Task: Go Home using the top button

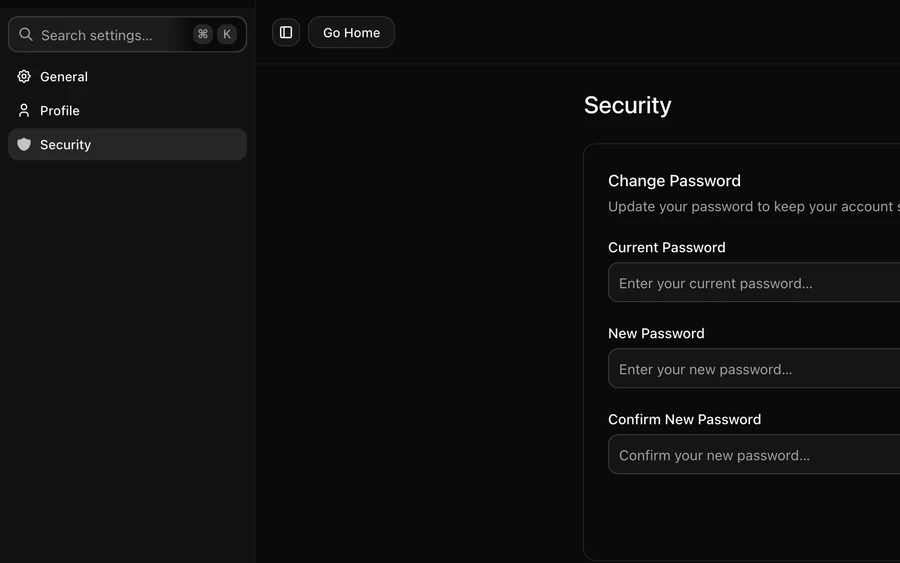Action: 351,33
